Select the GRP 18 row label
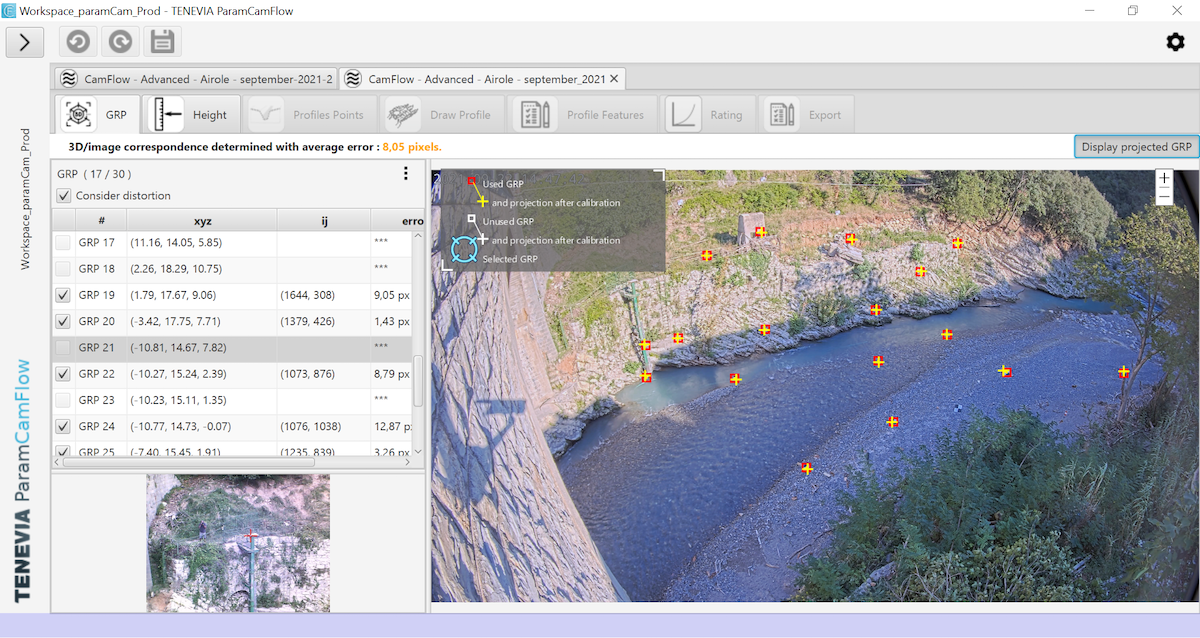The width and height of the screenshot is (1200, 638). tap(97, 269)
